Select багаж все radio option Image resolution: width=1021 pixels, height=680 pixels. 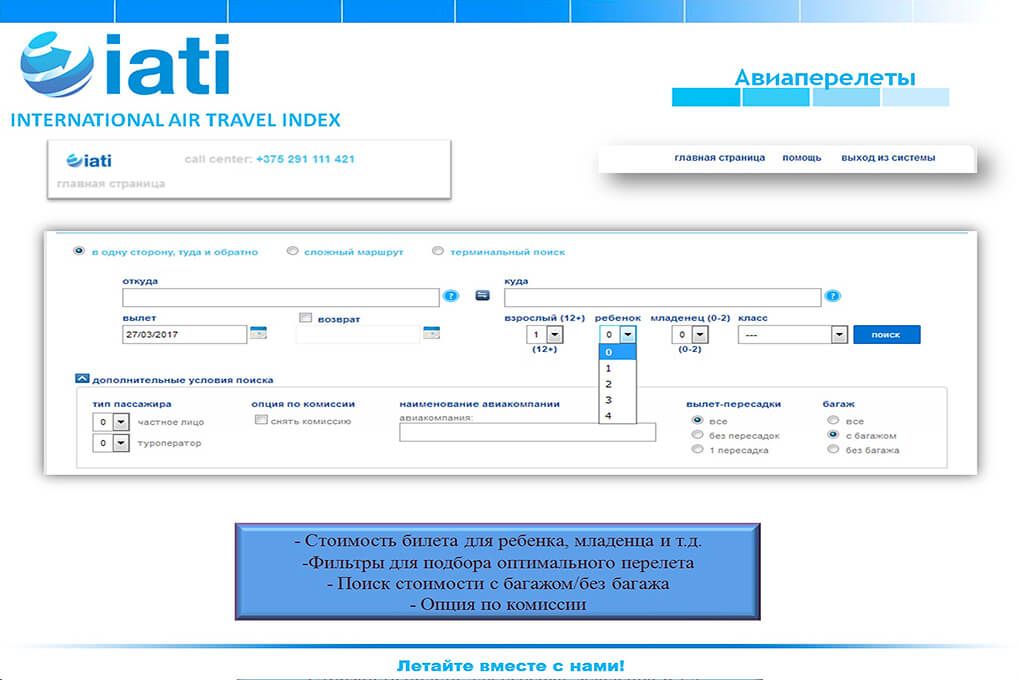click(833, 420)
